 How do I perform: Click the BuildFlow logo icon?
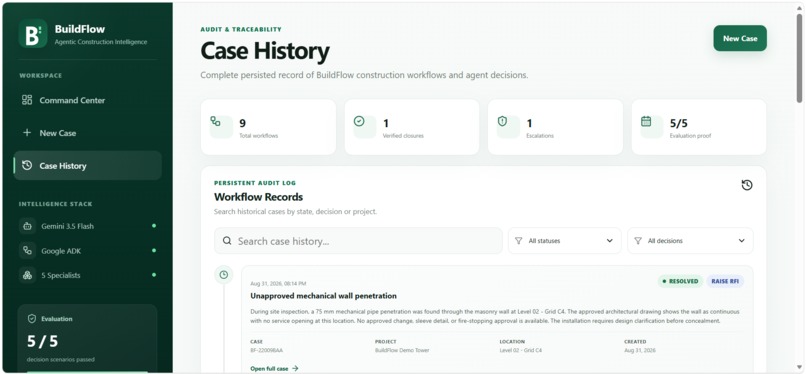point(33,34)
